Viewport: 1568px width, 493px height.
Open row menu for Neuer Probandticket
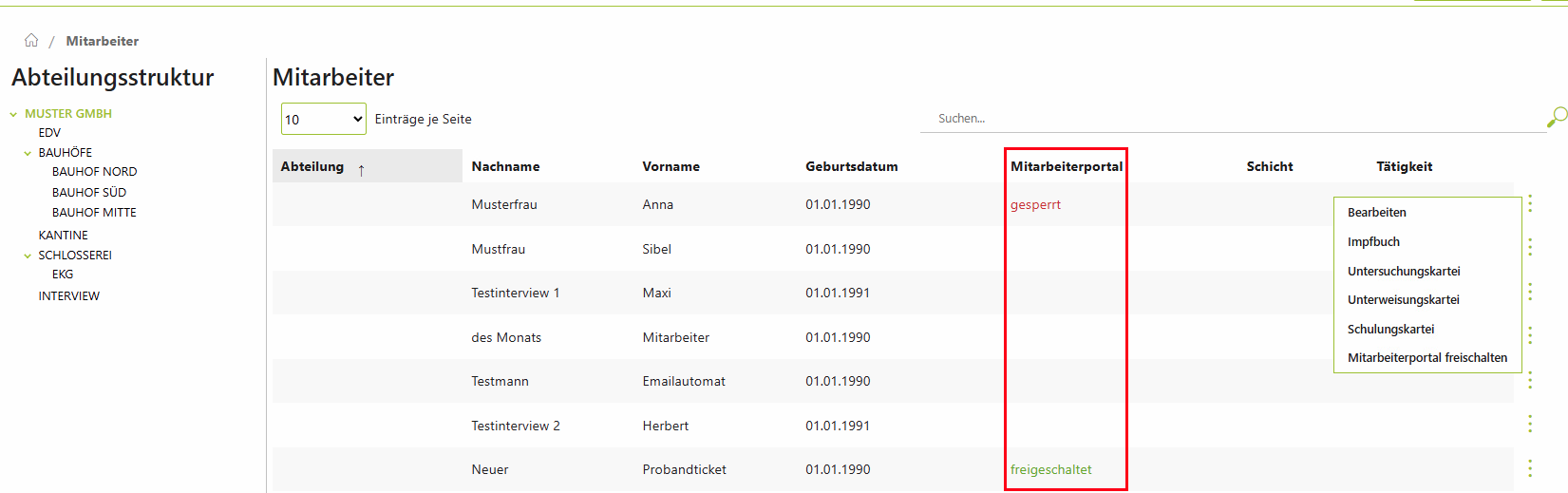coord(1530,468)
